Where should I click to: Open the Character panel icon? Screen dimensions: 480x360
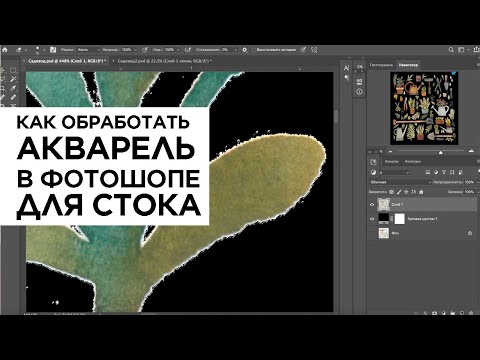pos(346,68)
